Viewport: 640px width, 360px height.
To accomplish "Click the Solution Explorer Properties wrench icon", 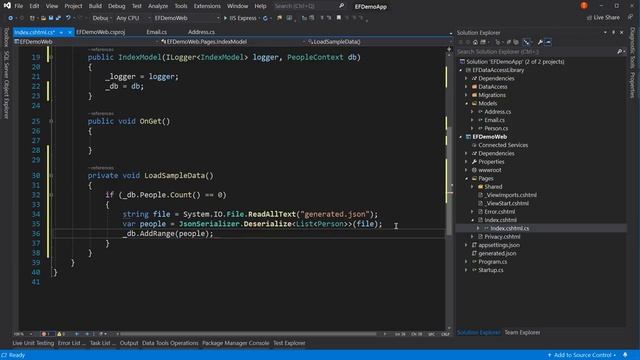I will 540,42.
